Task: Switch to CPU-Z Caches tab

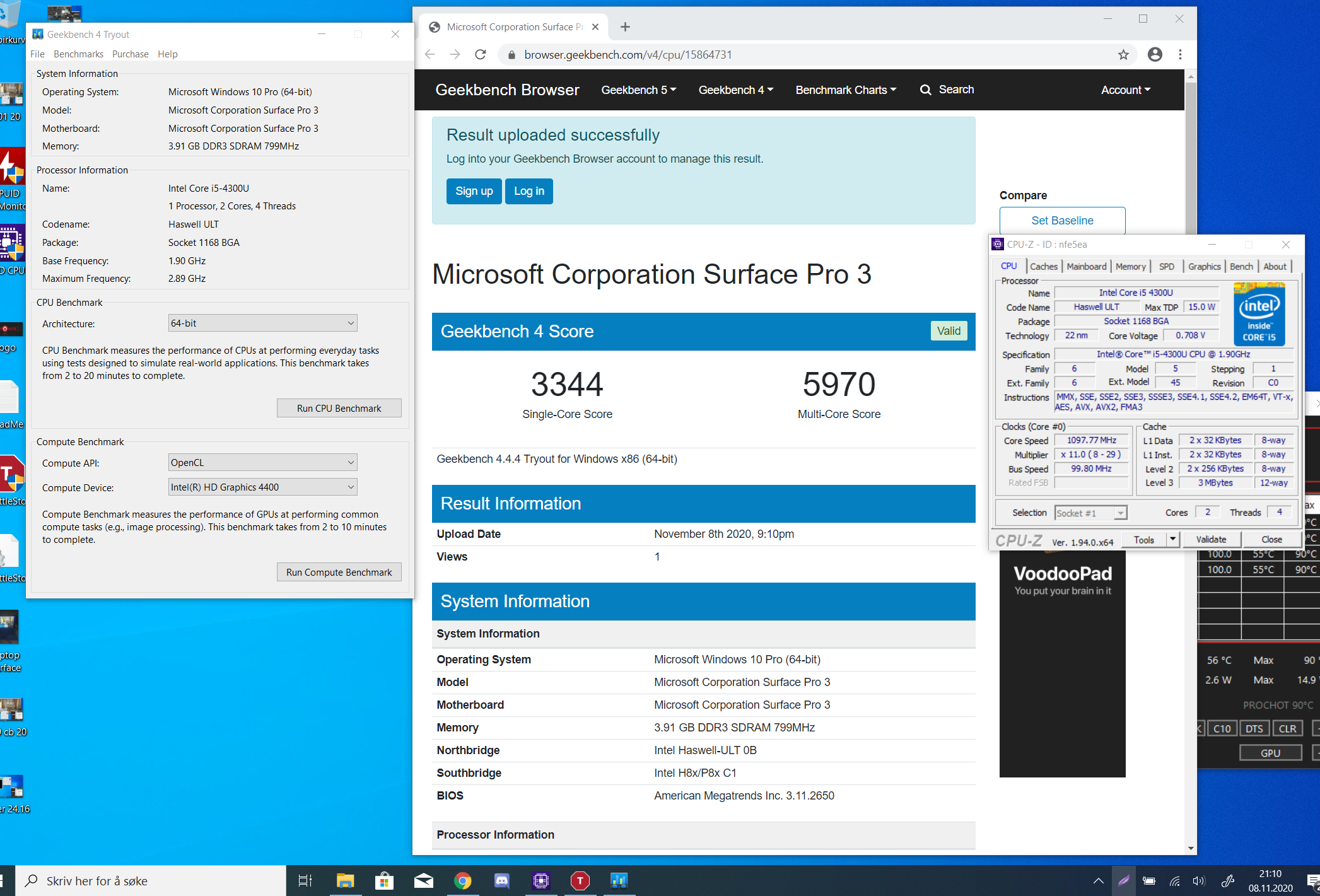Action: pos(1044,267)
